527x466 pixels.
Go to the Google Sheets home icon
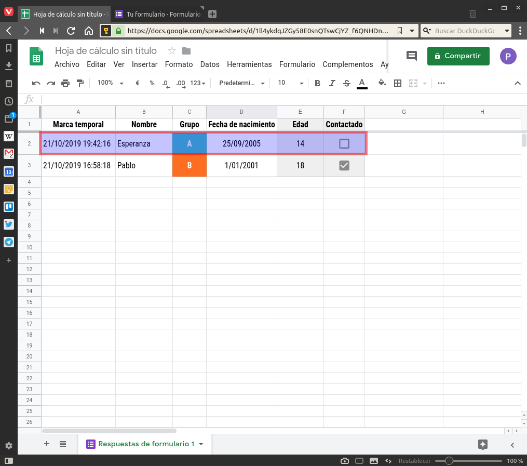pyautogui.click(x=36, y=56)
